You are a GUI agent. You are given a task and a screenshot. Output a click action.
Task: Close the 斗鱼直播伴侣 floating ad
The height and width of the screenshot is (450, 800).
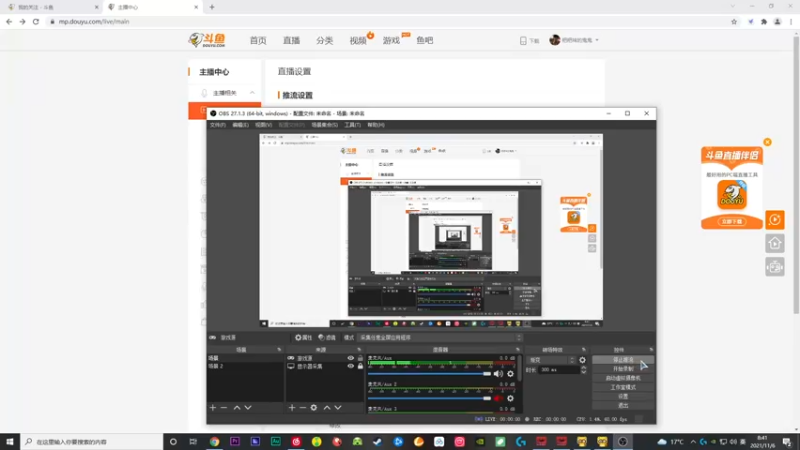(767, 142)
